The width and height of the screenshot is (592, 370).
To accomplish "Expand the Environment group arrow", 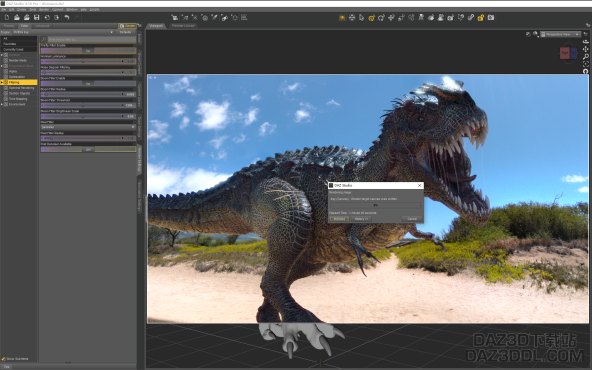I will (x=2, y=104).
